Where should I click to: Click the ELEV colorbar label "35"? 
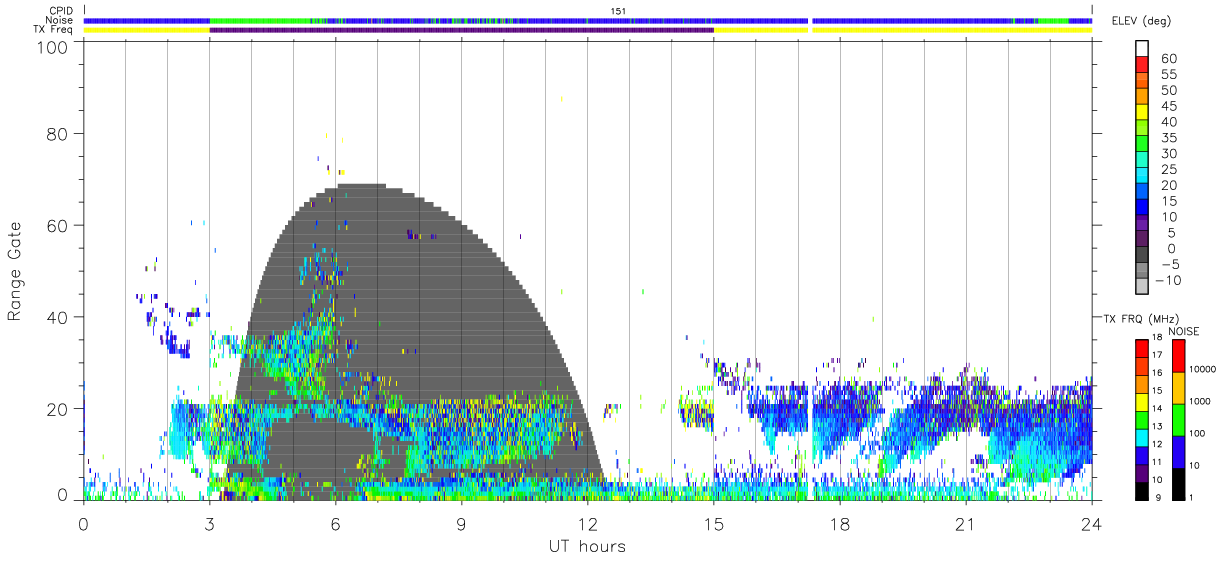coord(1169,138)
